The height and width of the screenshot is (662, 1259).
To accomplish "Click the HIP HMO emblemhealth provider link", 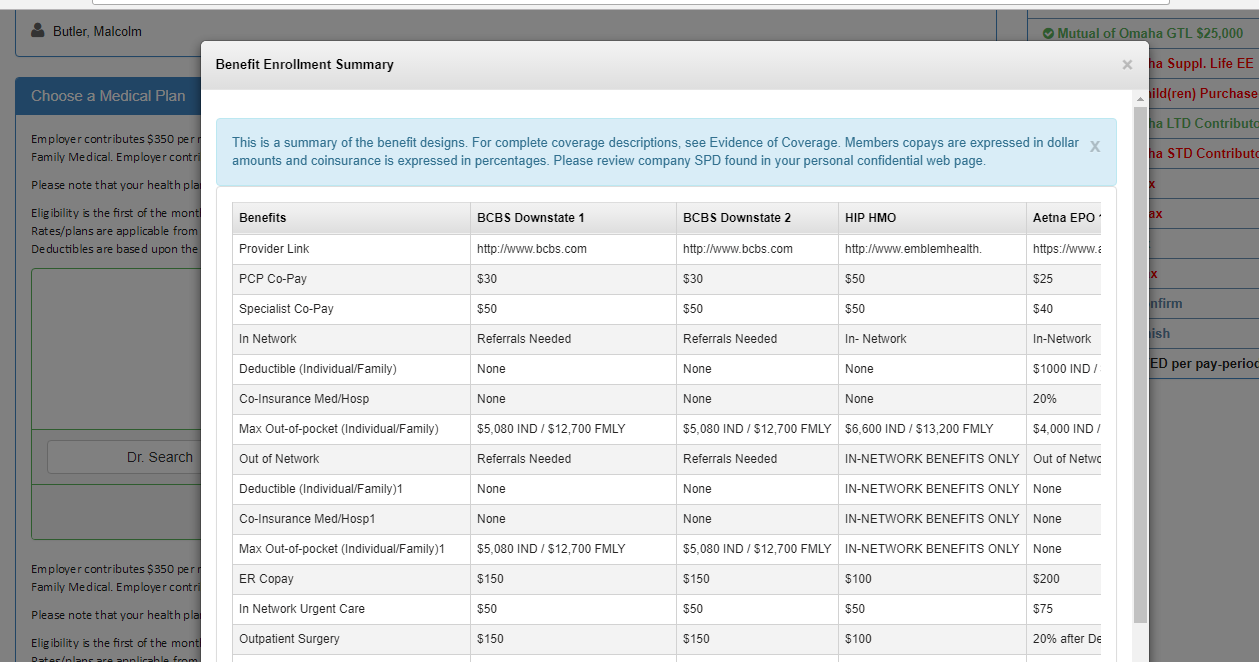I will click(913, 249).
